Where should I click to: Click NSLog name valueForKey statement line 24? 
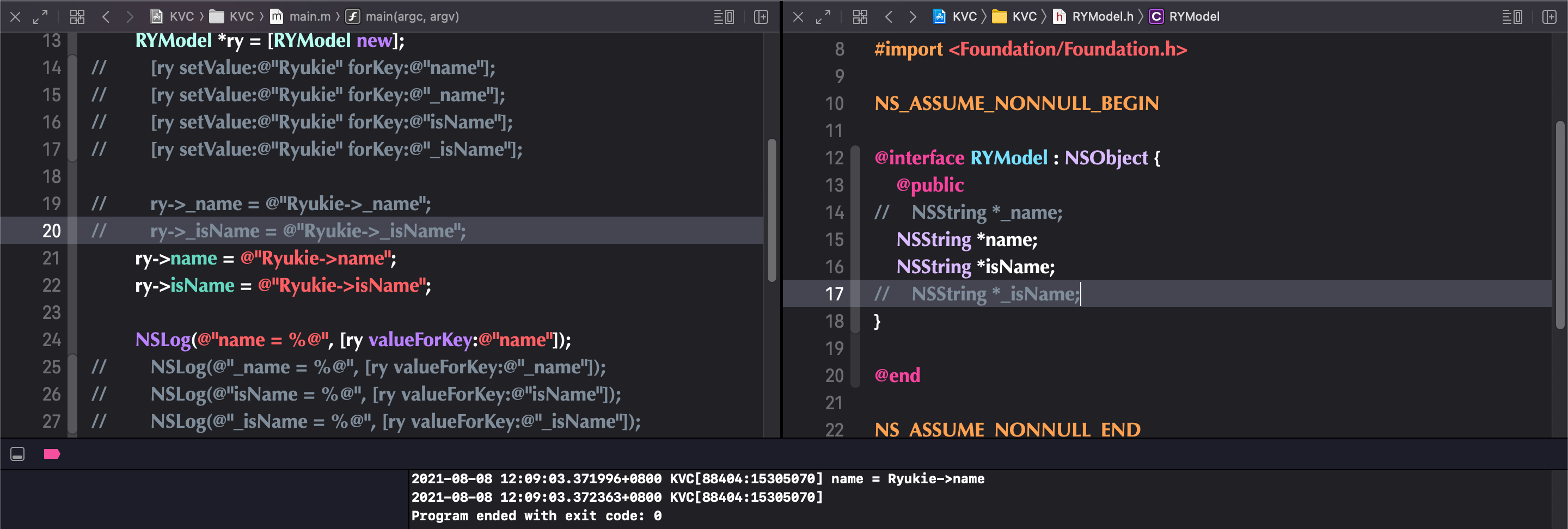(x=353, y=340)
